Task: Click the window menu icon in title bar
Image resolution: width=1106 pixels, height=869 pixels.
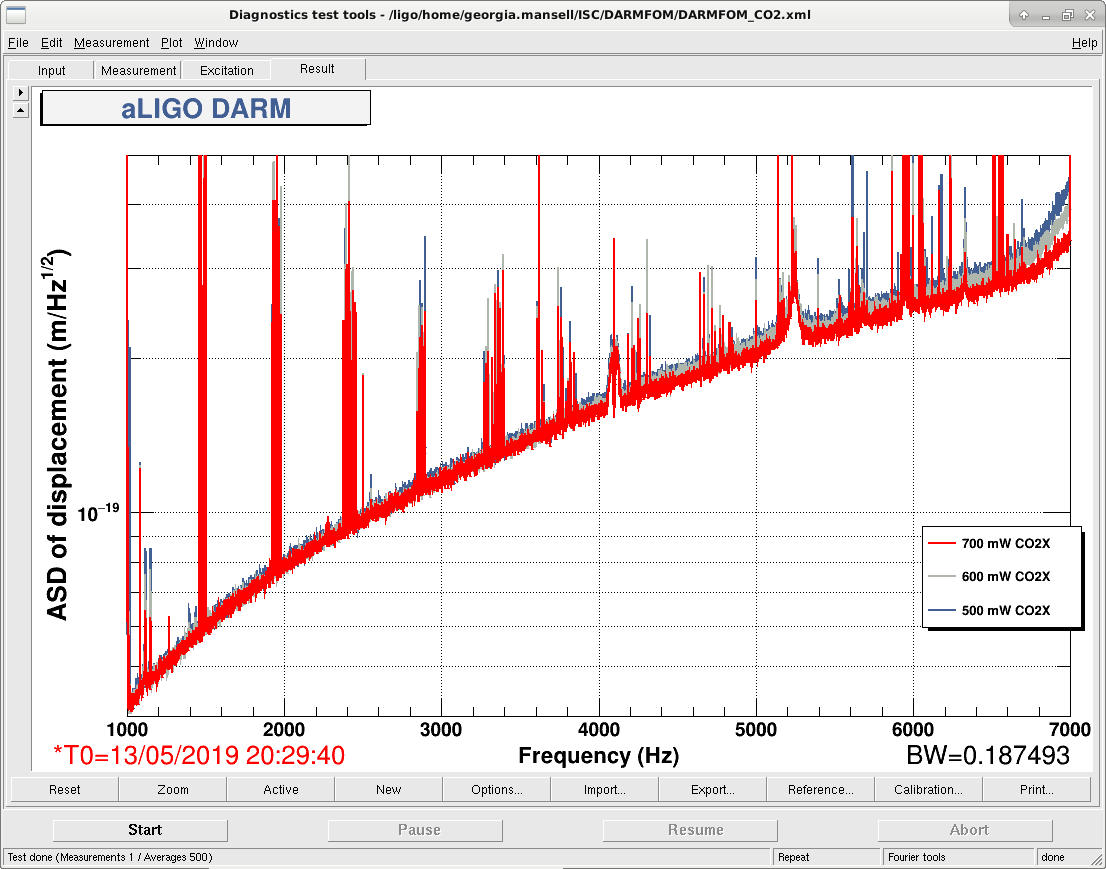Action: coord(16,14)
